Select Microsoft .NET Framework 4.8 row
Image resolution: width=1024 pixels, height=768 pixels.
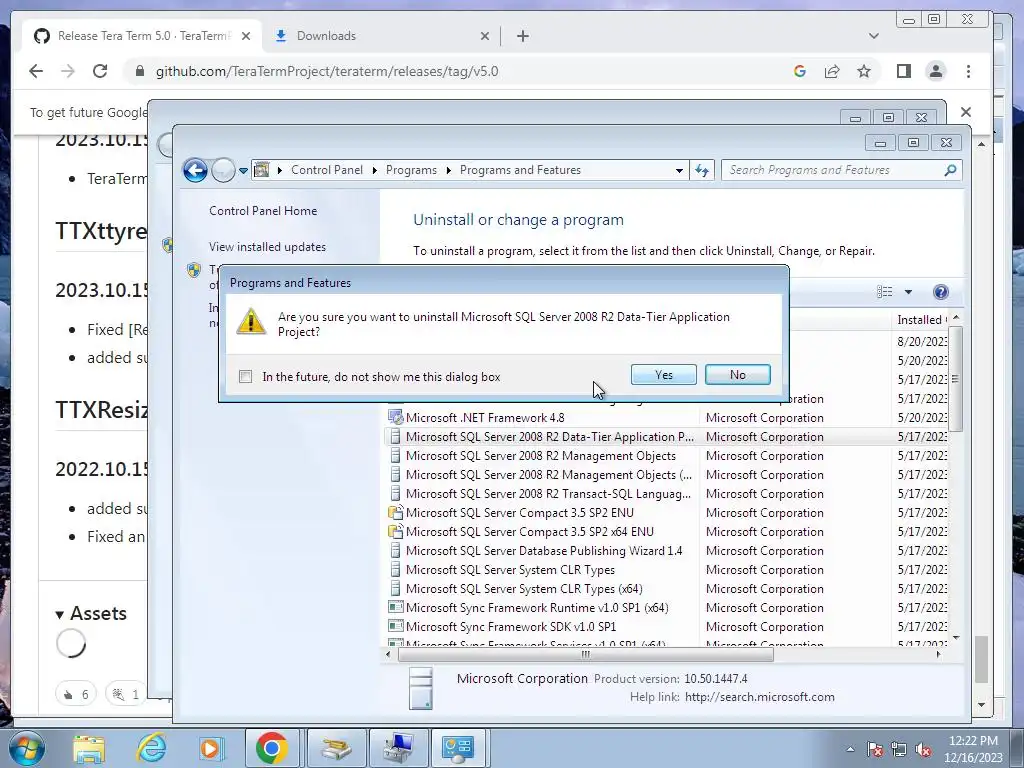[x=666, y=418]
